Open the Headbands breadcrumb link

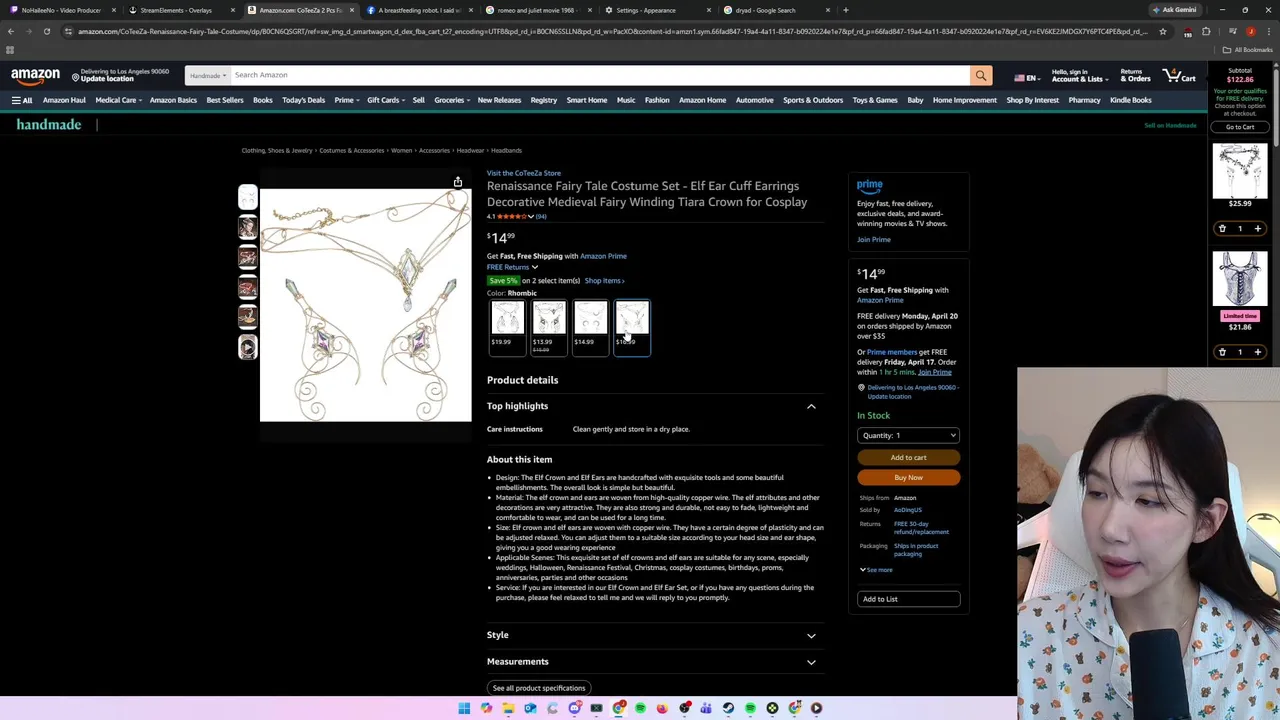point(506,150)
